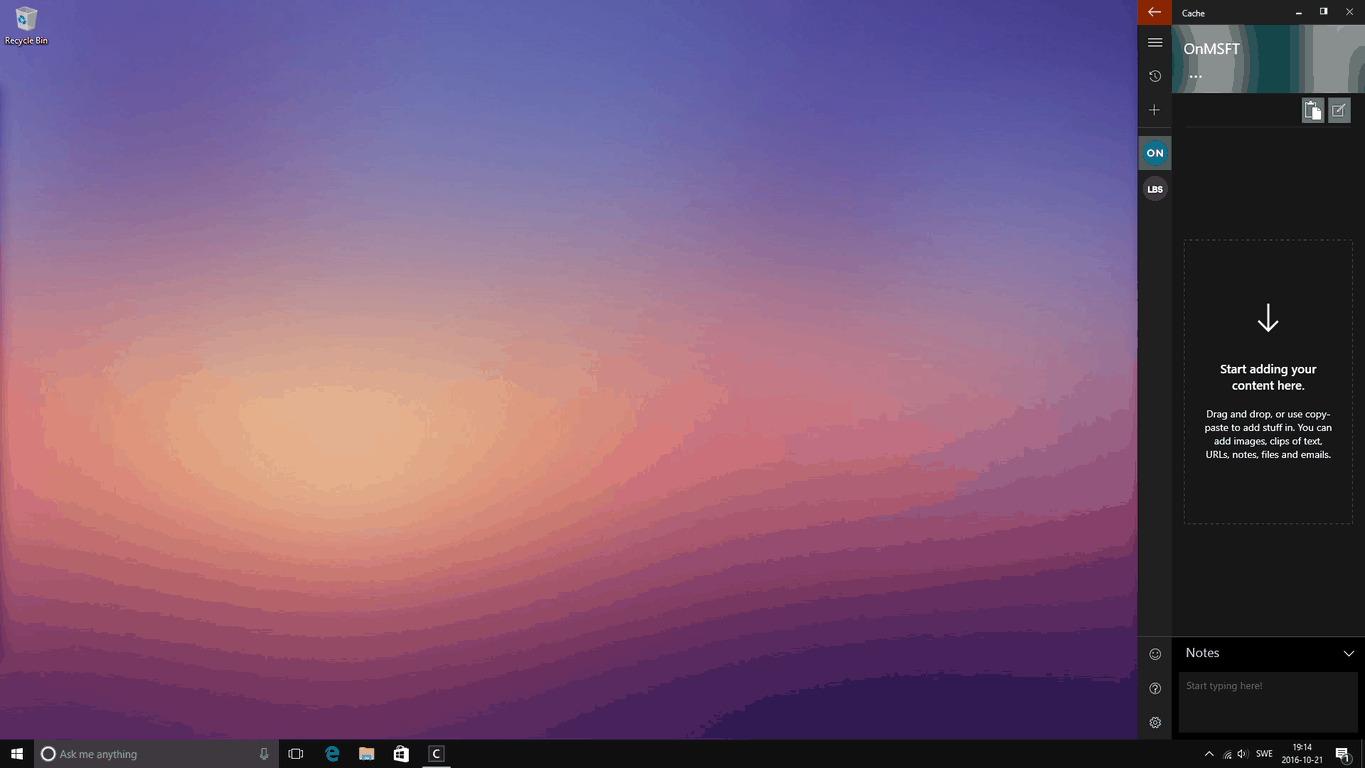This screenshot has height=768, width=1365.
Task: Open the hamburger menu in Cache sidebar
Action: click(1155, 43)
